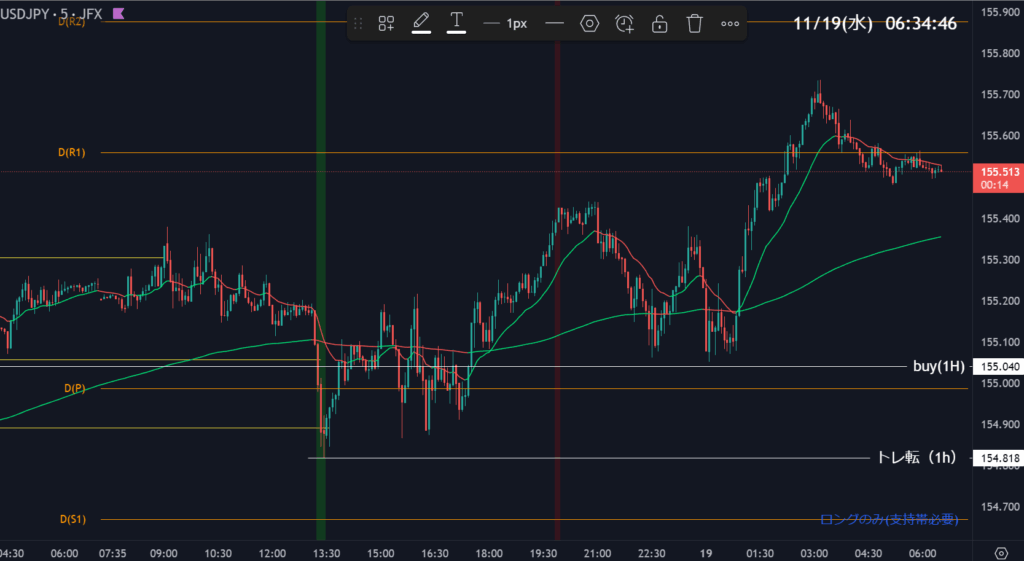Open drawing settings hexagon icon

[589, 23]
